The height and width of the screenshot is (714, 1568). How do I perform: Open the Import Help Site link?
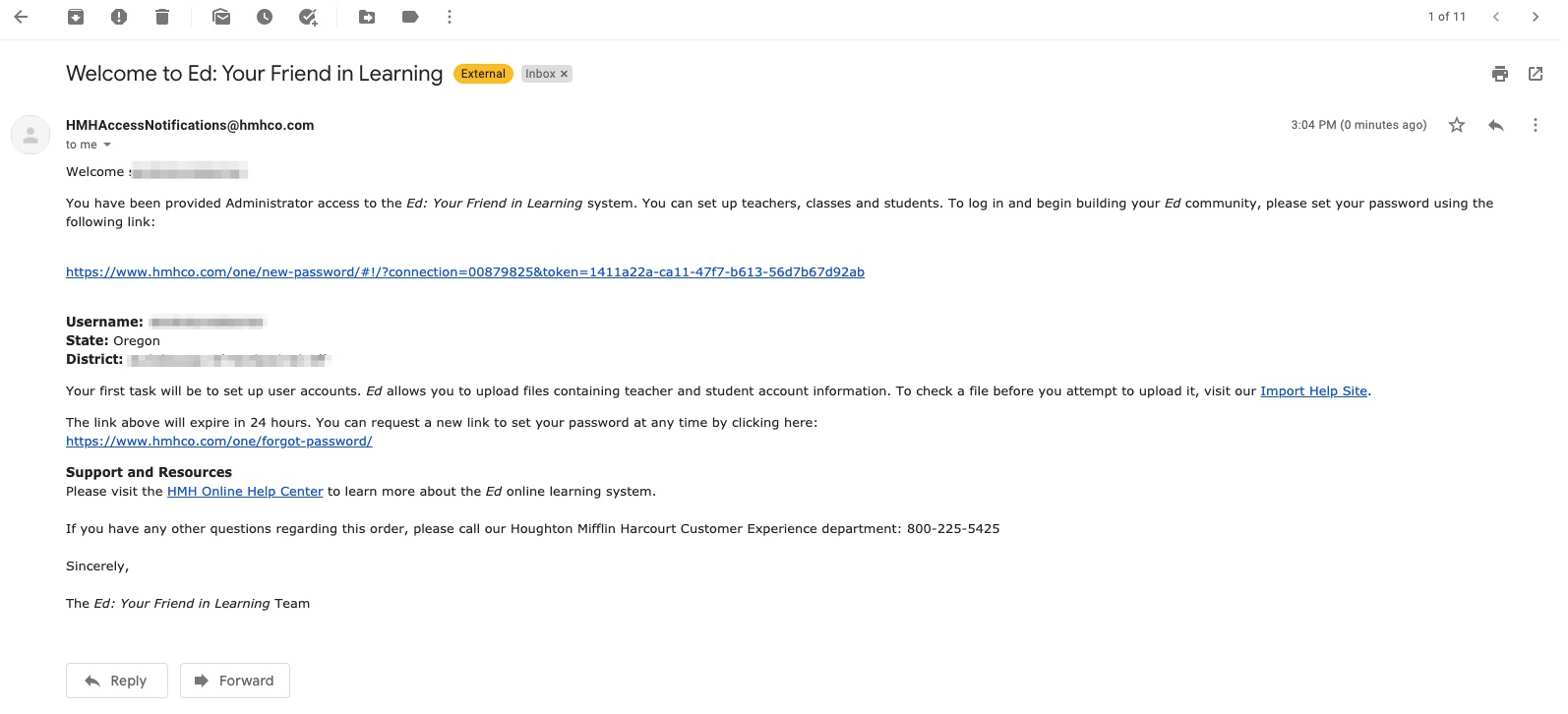click(x=1314, y=390)
